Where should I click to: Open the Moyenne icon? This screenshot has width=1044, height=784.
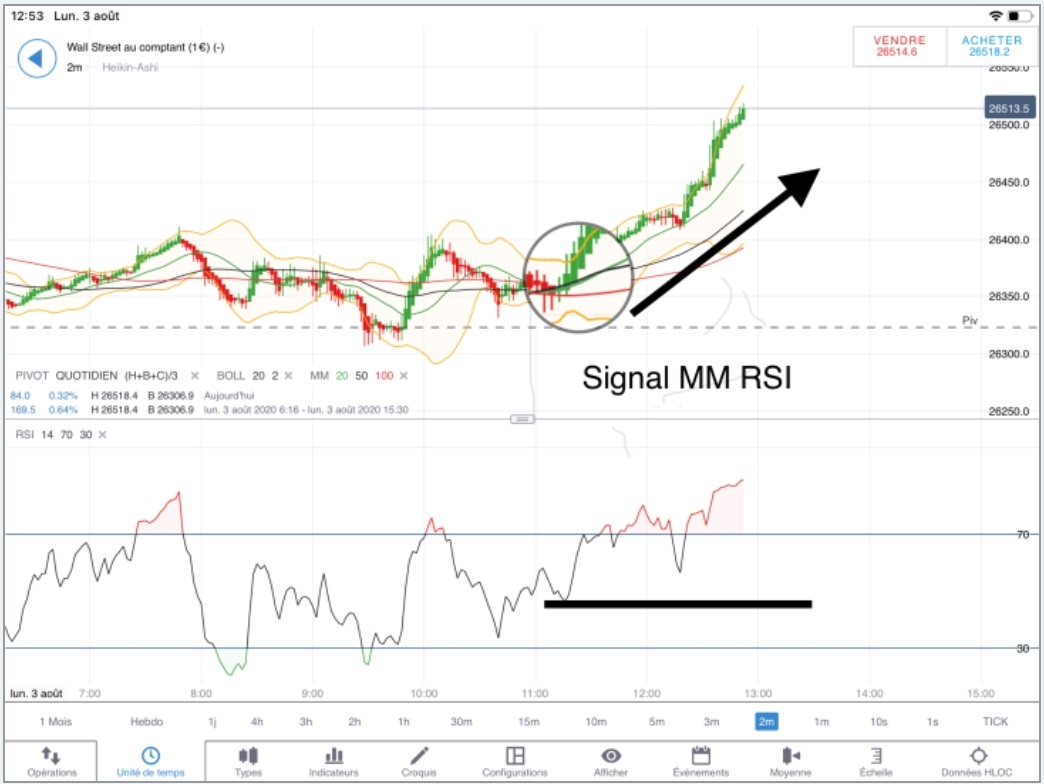[x=790, y=755]
